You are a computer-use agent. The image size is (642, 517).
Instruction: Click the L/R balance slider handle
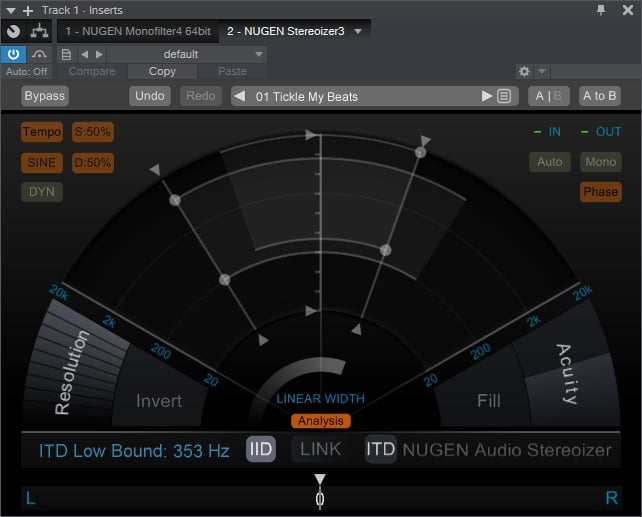coord(320,496)
